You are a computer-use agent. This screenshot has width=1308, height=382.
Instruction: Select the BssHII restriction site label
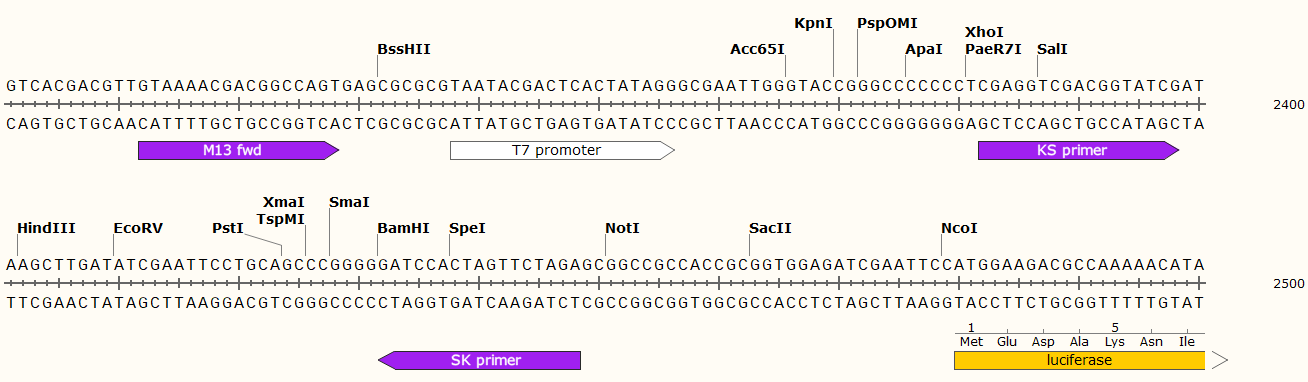click(x=404, y=49)
